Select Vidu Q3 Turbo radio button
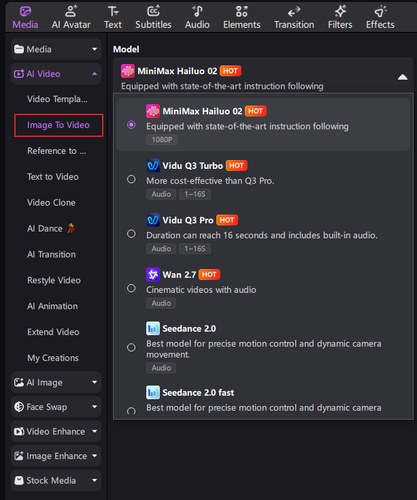The width and height of the screenshot is (417, 500). (x=131, y=179)
